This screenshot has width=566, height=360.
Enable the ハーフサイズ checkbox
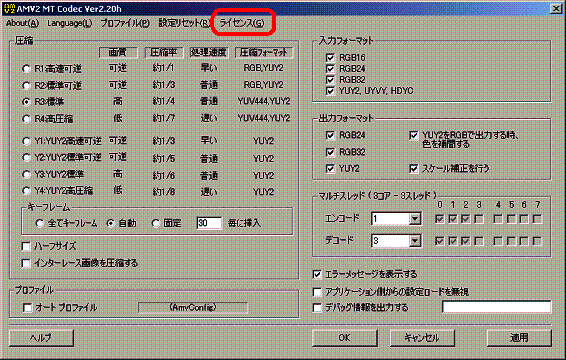point(26,247)
